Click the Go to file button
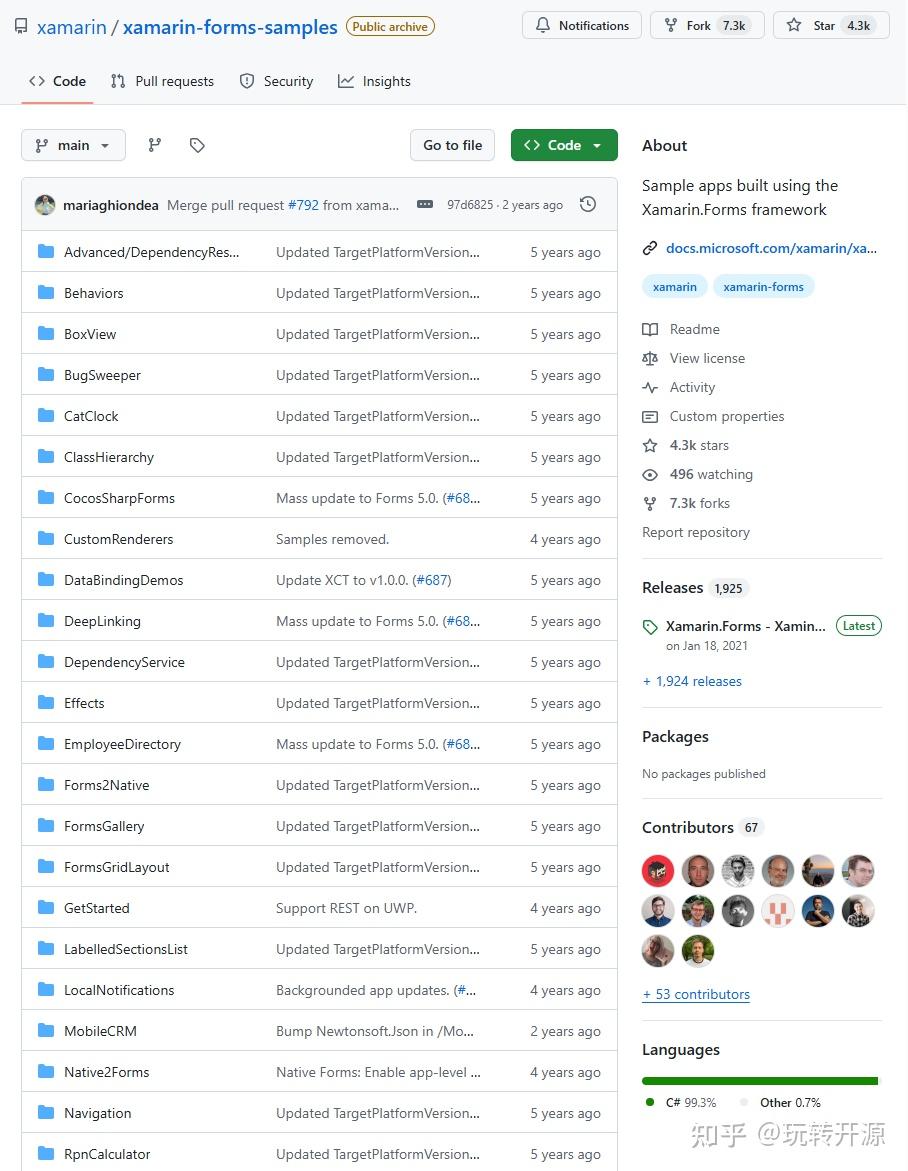 [452, 145]
